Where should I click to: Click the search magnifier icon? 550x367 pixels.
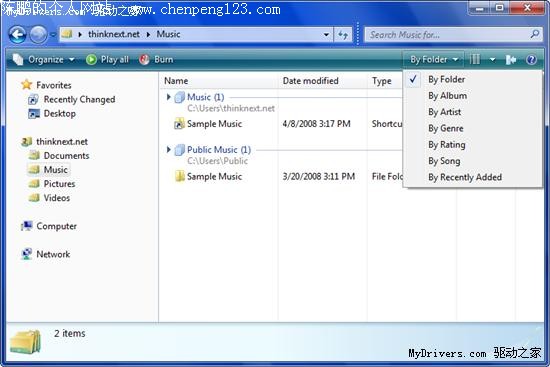pos(535,34)
